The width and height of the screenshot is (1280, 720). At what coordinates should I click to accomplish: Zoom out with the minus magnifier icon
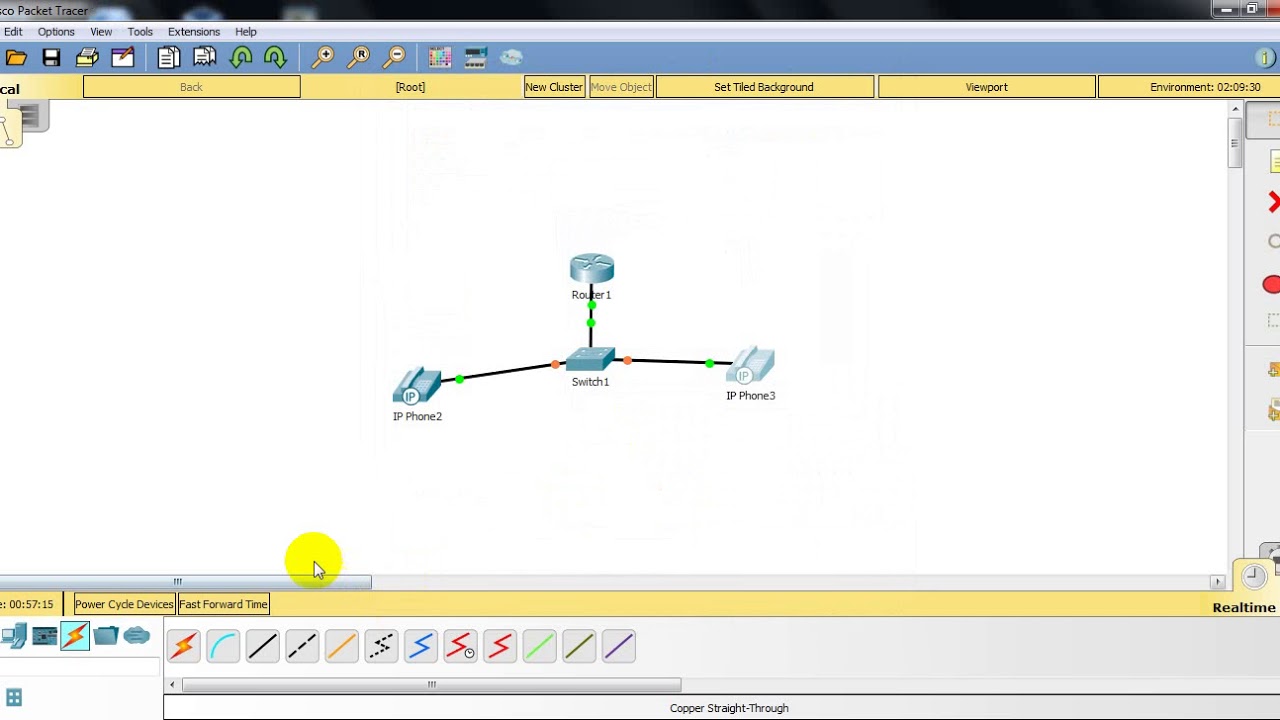point(395,57)
